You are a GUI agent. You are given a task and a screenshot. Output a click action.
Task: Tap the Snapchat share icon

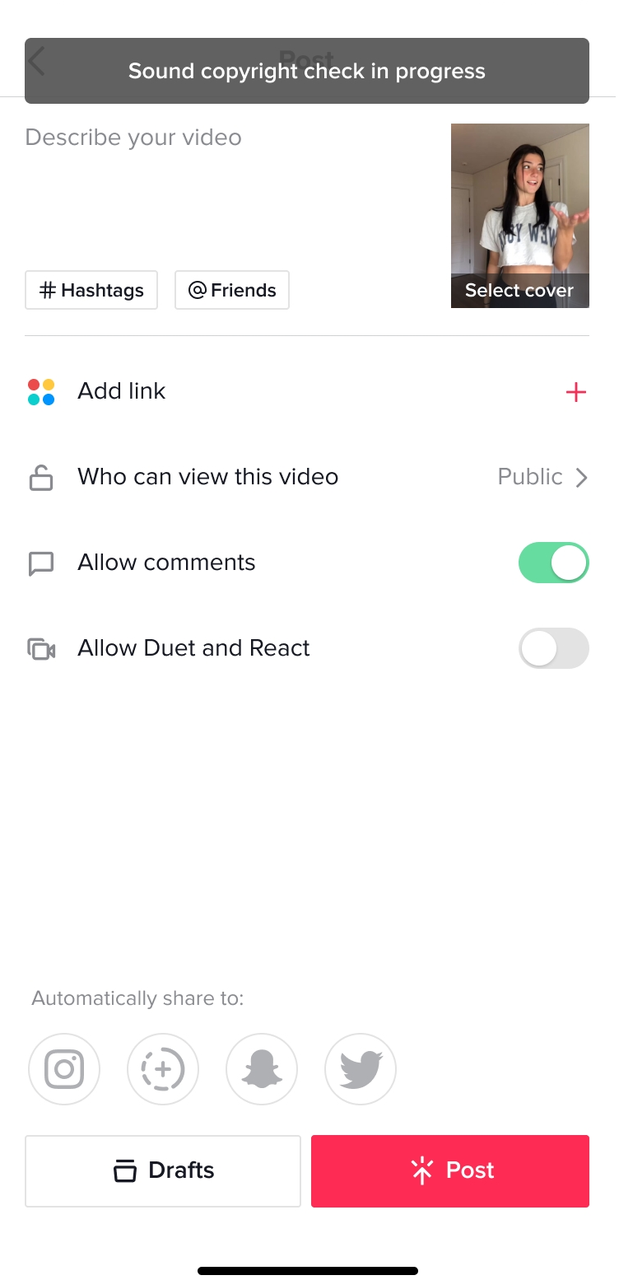point(262,1069)
